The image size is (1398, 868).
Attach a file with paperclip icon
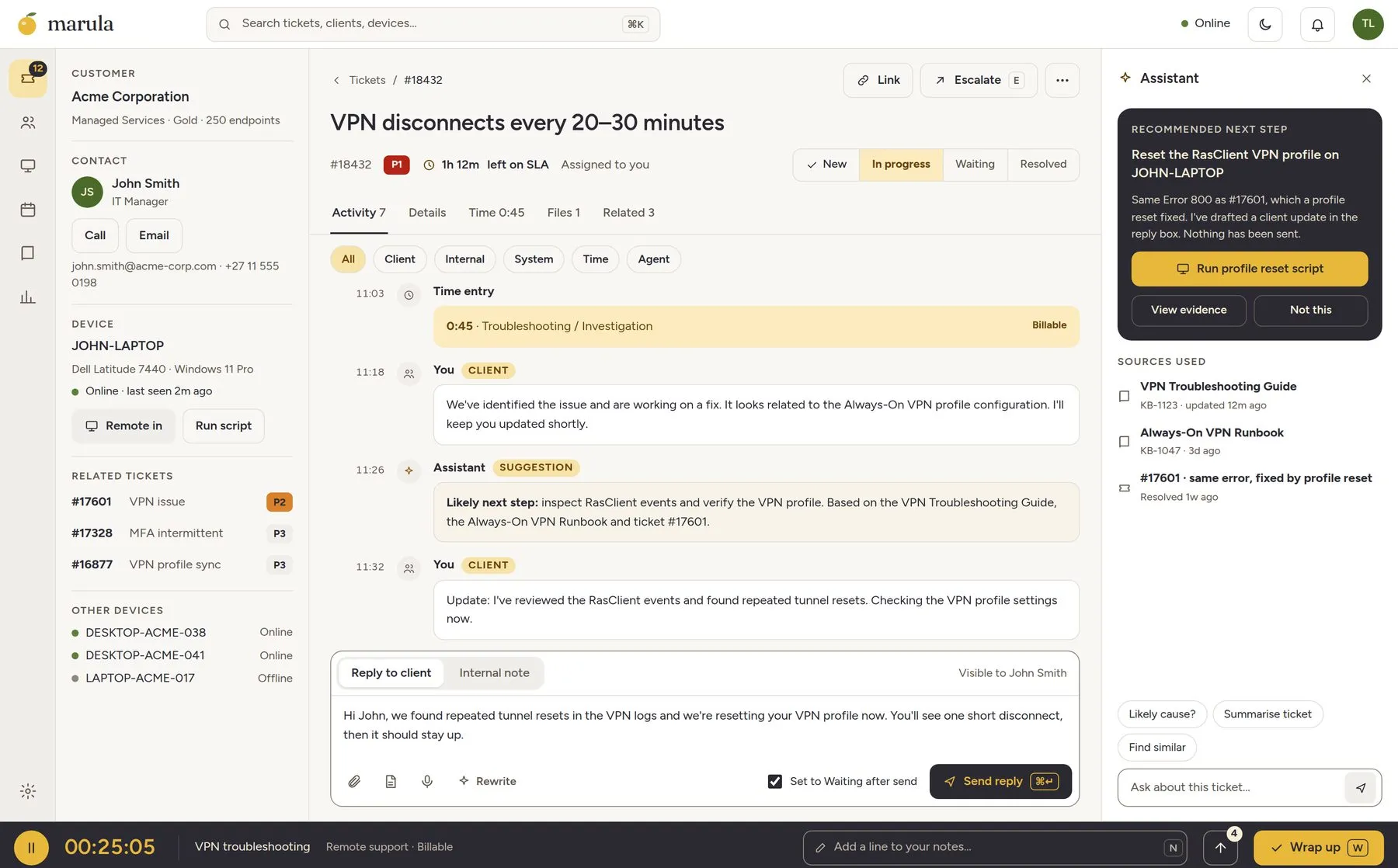(354, 781)
